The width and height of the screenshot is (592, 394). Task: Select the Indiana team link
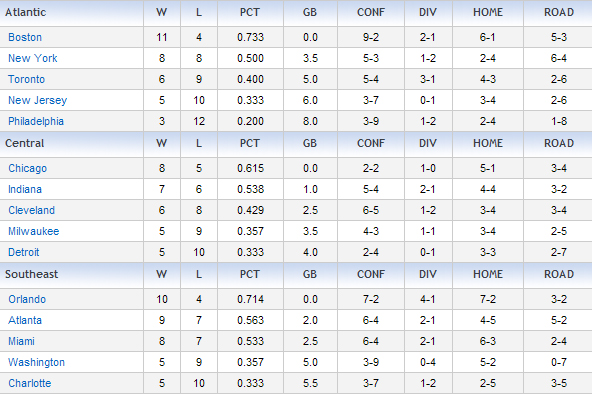pos(25,189)
